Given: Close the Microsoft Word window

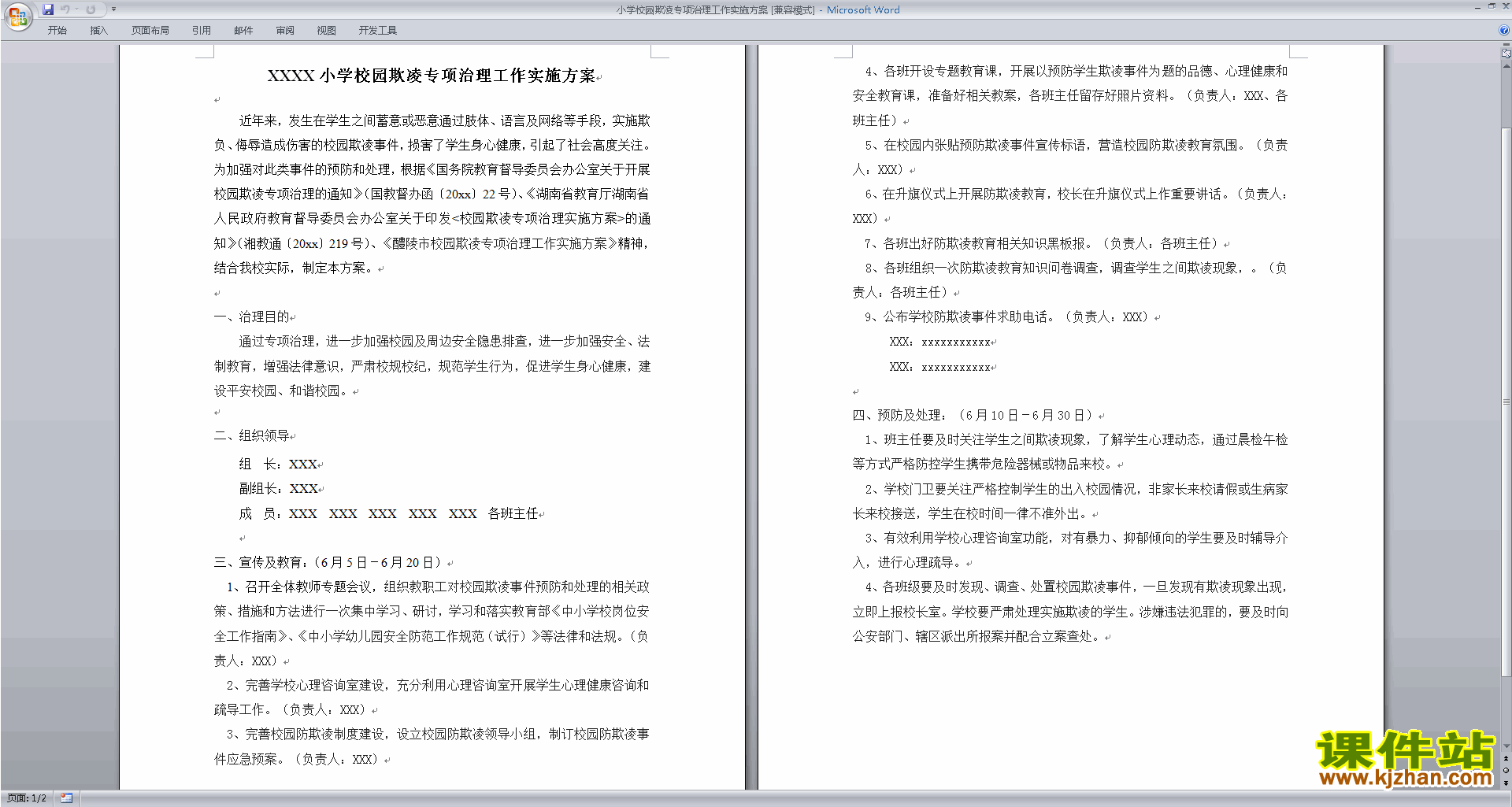Looking at the screenshot, I should (1505, 6).
